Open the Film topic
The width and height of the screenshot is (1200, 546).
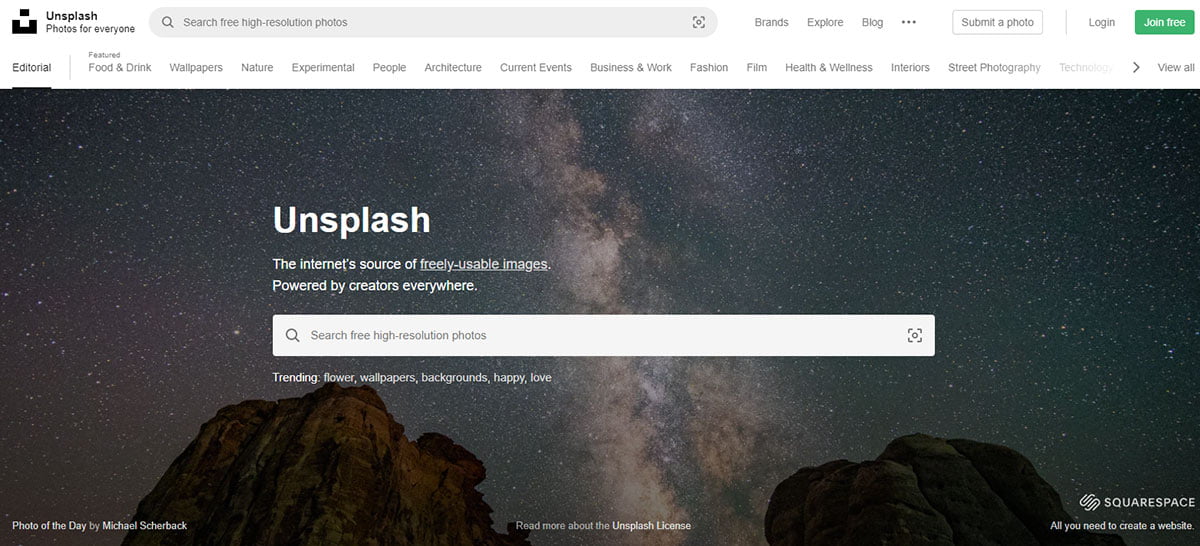757,68
